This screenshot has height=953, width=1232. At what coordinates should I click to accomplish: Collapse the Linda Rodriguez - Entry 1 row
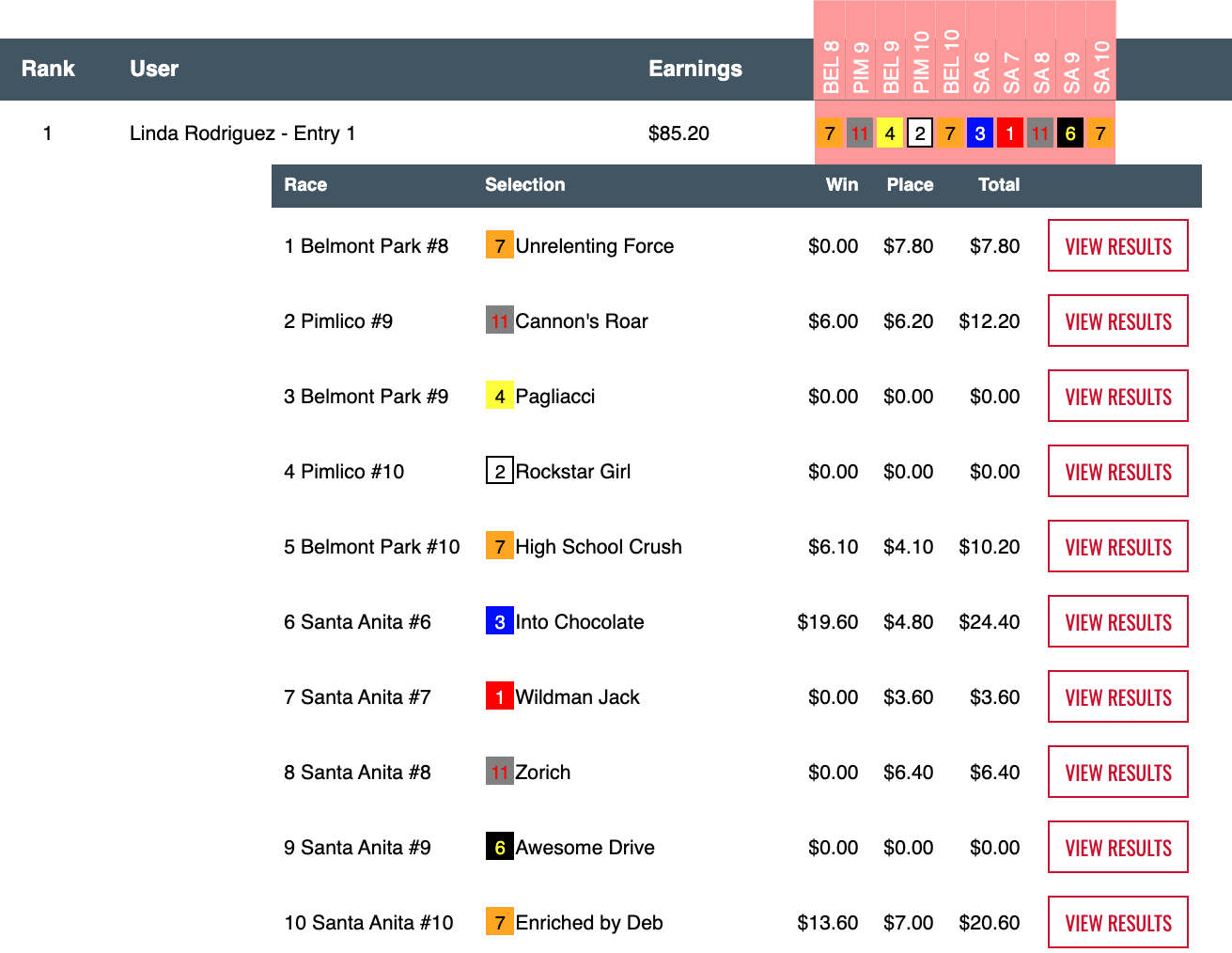(242, 133)
